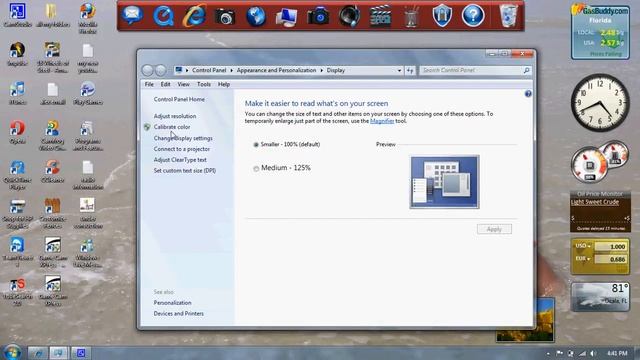The image size is (640, 360).
Task: Click the shield icon in the top dock
Action: click(442, 16)
